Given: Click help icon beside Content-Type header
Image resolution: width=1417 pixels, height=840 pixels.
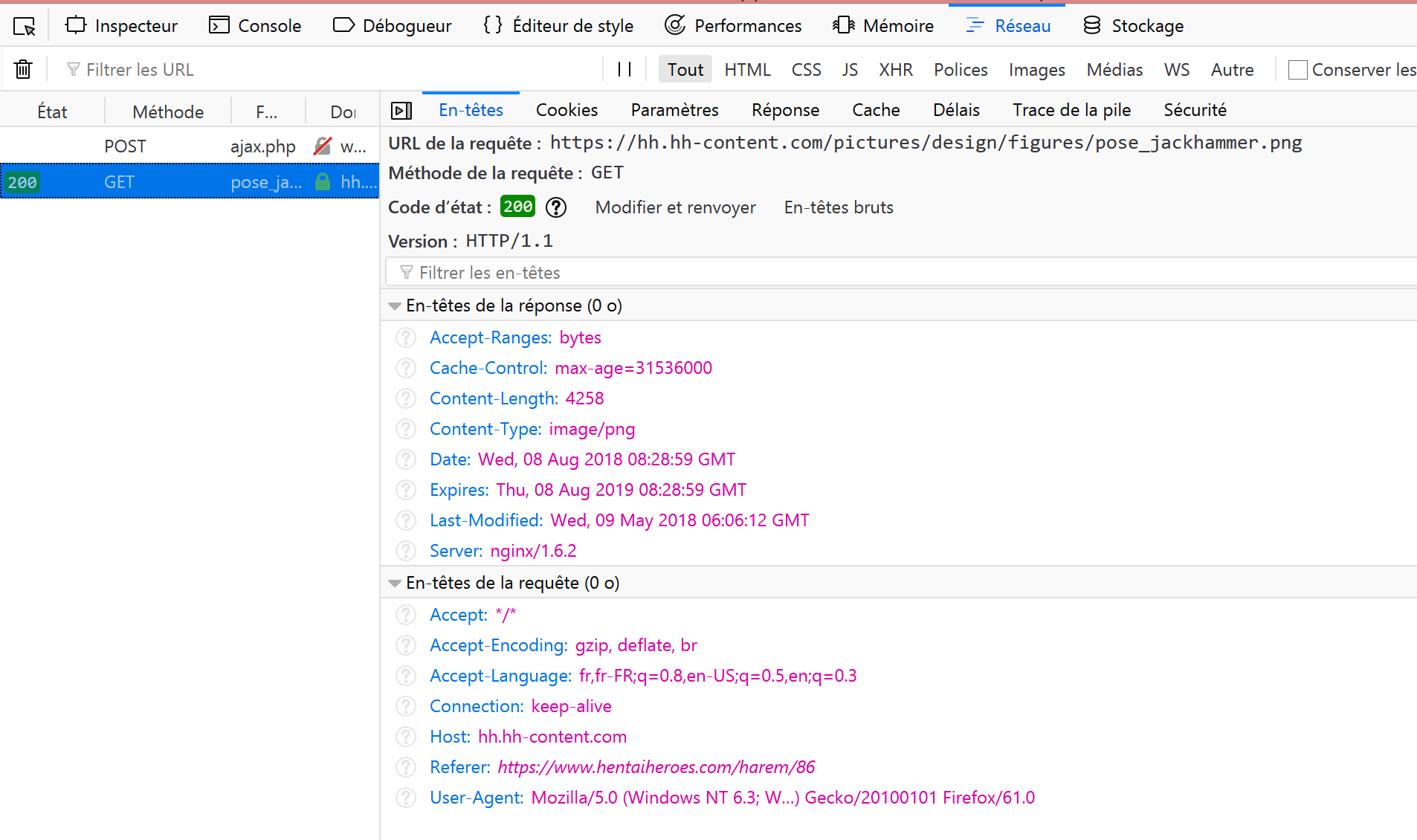Looking at the screenshot, I should pos(406,429).
